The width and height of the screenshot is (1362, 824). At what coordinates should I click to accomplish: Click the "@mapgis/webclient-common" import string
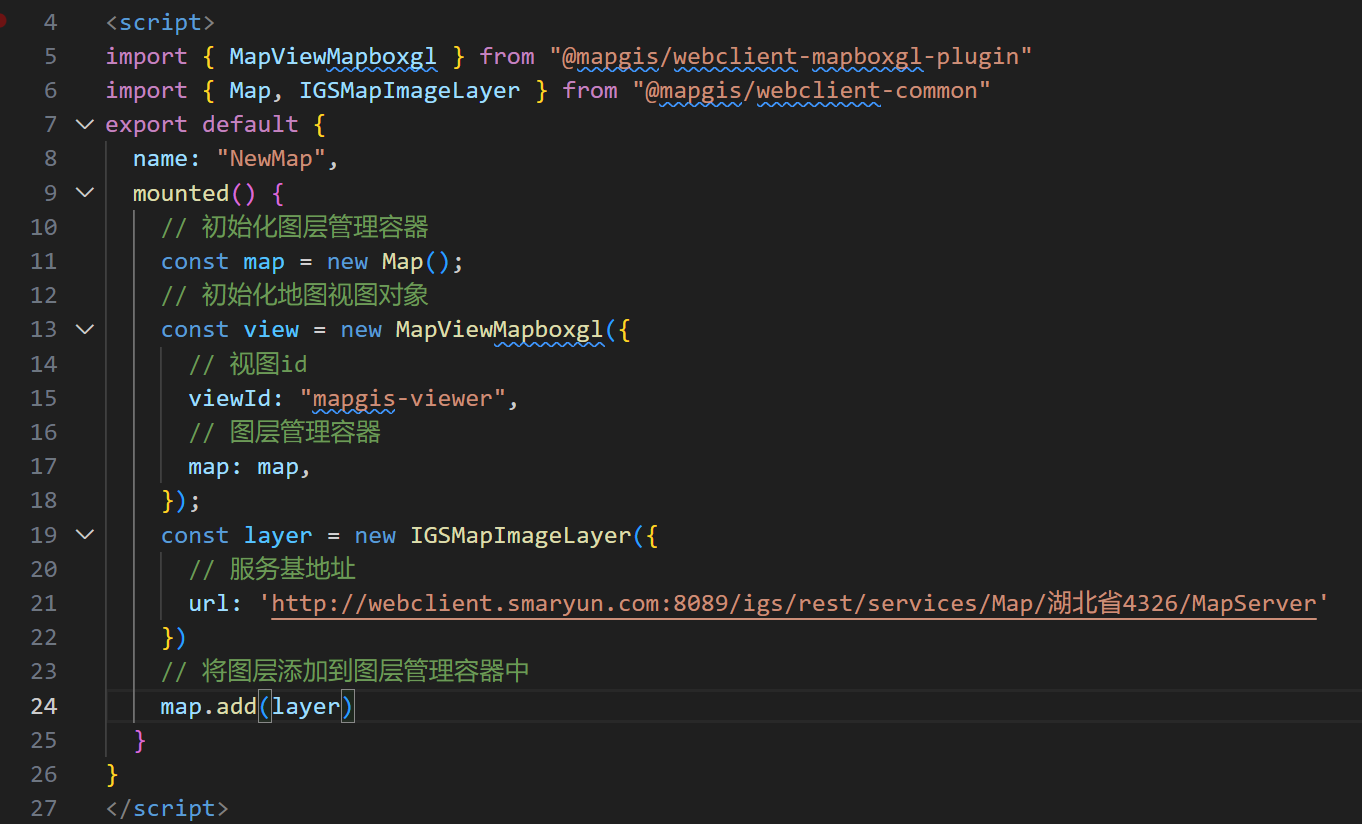pyautogui.click(x=811, y=90)
